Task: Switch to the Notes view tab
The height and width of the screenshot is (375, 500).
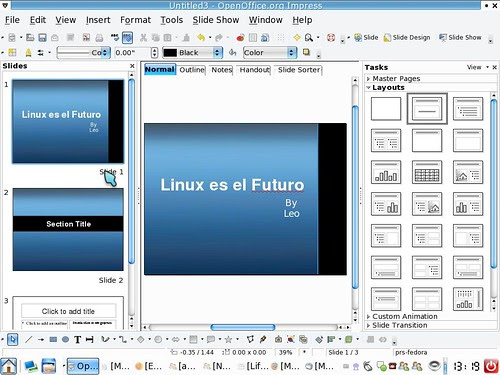Action: (x=222, y=70)
